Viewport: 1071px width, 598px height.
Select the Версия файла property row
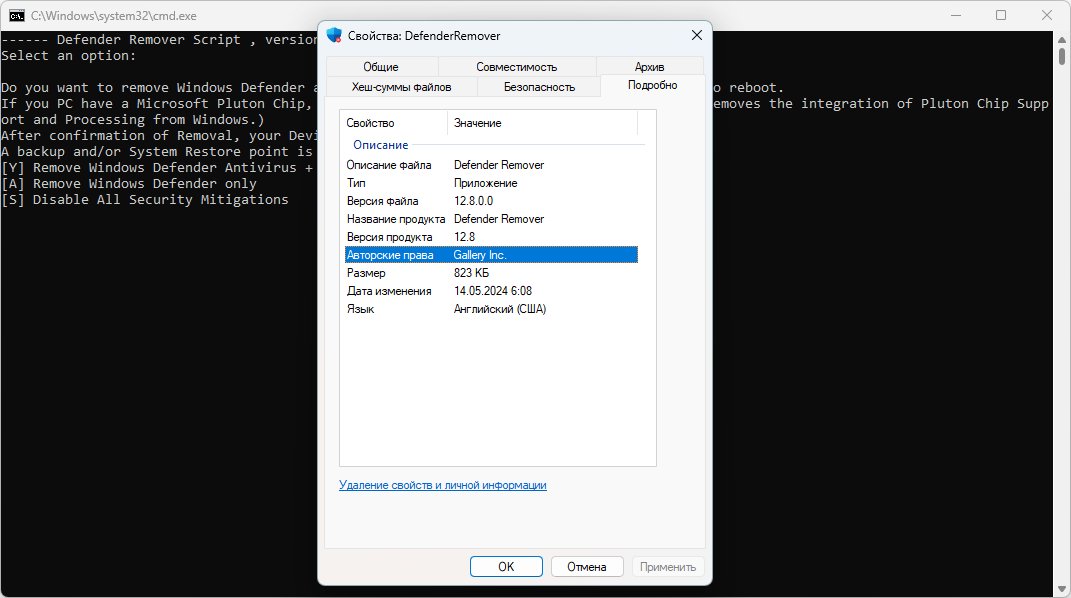(491, 201)
